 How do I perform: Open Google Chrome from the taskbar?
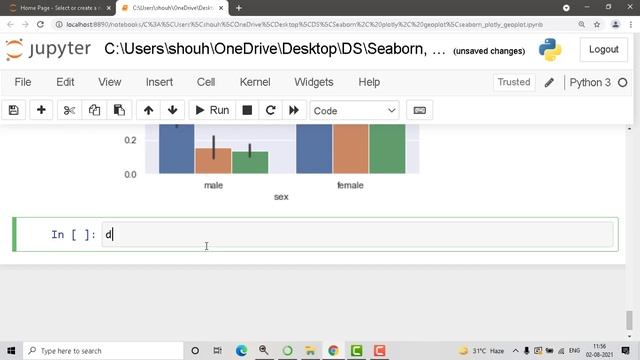coord(333,351)
